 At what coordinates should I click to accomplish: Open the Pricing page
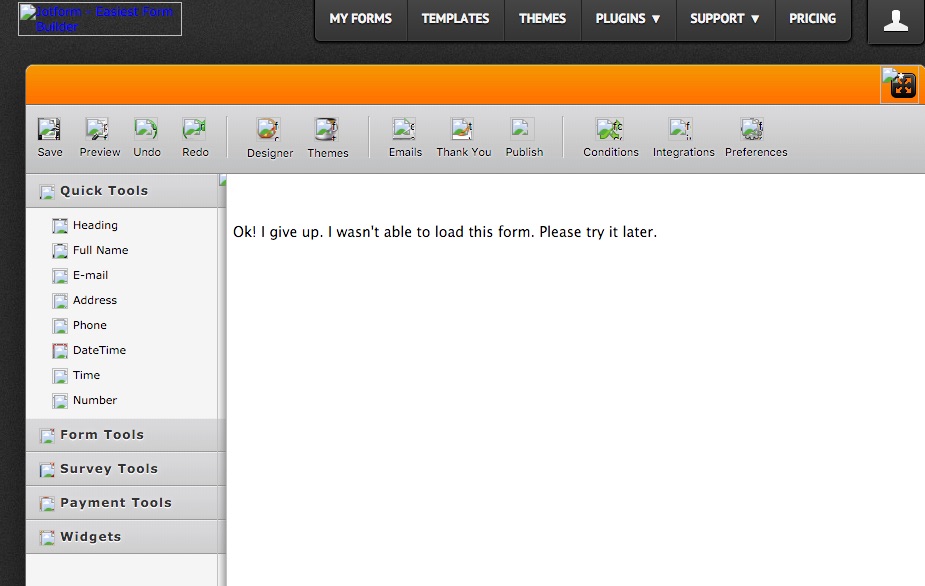[x=812, y=19]
